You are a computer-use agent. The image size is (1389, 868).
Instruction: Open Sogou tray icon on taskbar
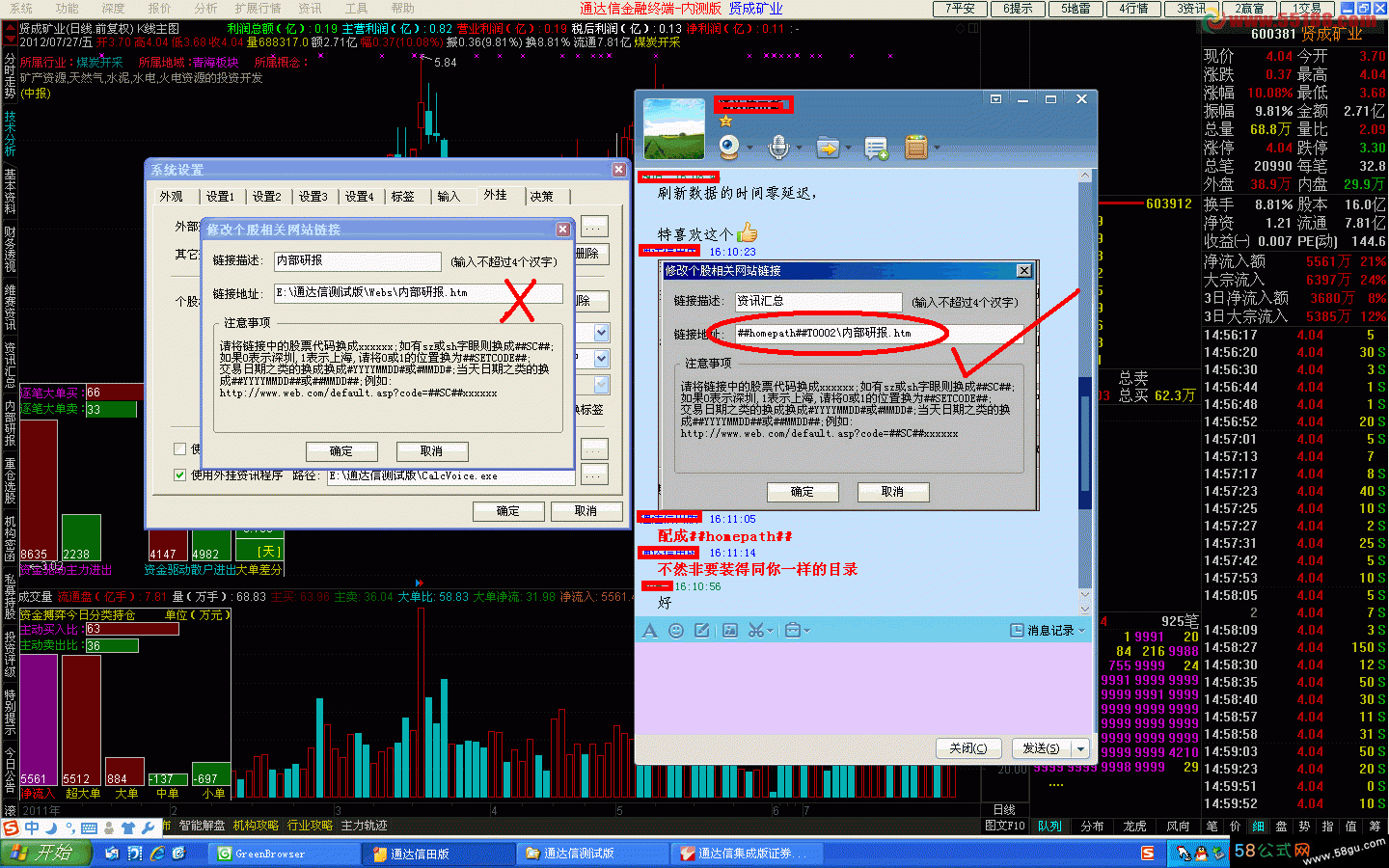tap(1147, 854)
